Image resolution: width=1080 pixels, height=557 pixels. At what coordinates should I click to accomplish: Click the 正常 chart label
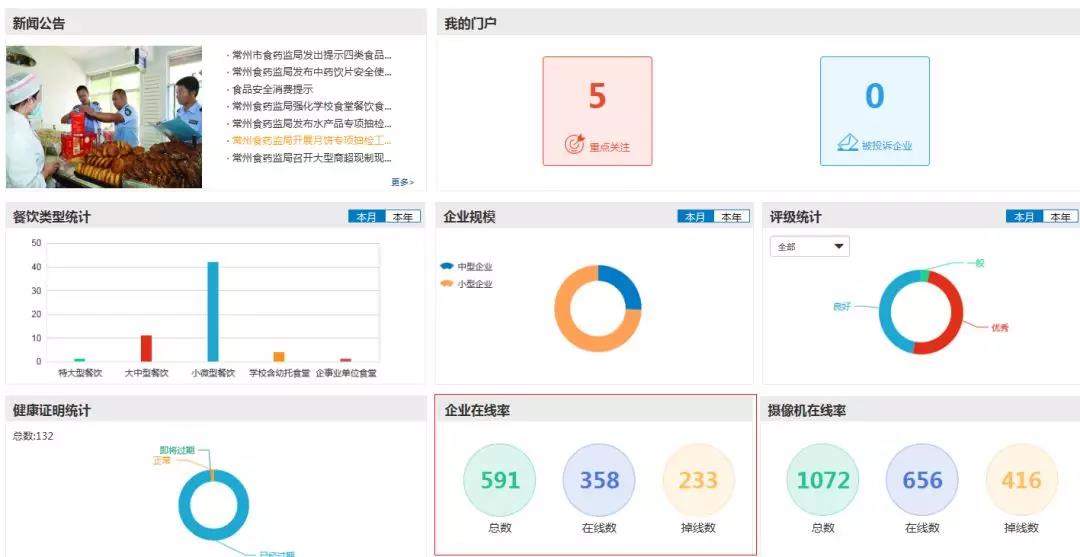161,459
